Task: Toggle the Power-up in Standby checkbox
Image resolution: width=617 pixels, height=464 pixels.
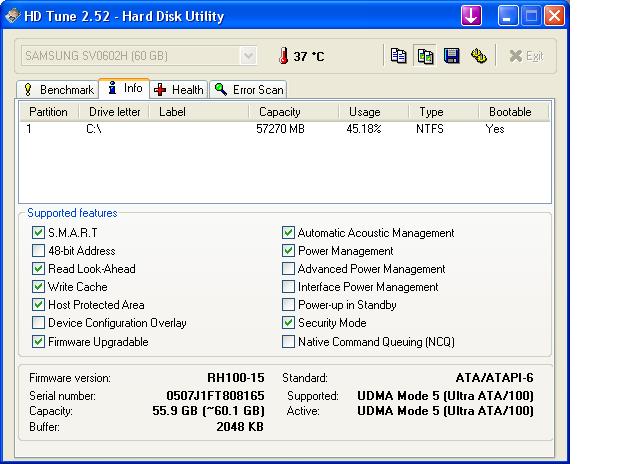Action: pos(288,305)
